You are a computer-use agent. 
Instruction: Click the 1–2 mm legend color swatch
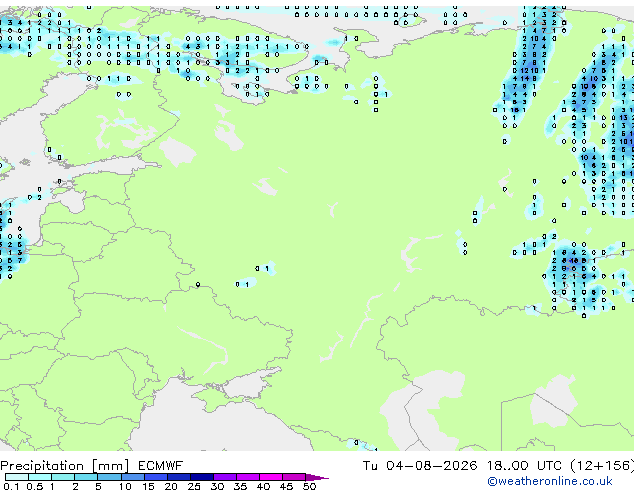63,477
